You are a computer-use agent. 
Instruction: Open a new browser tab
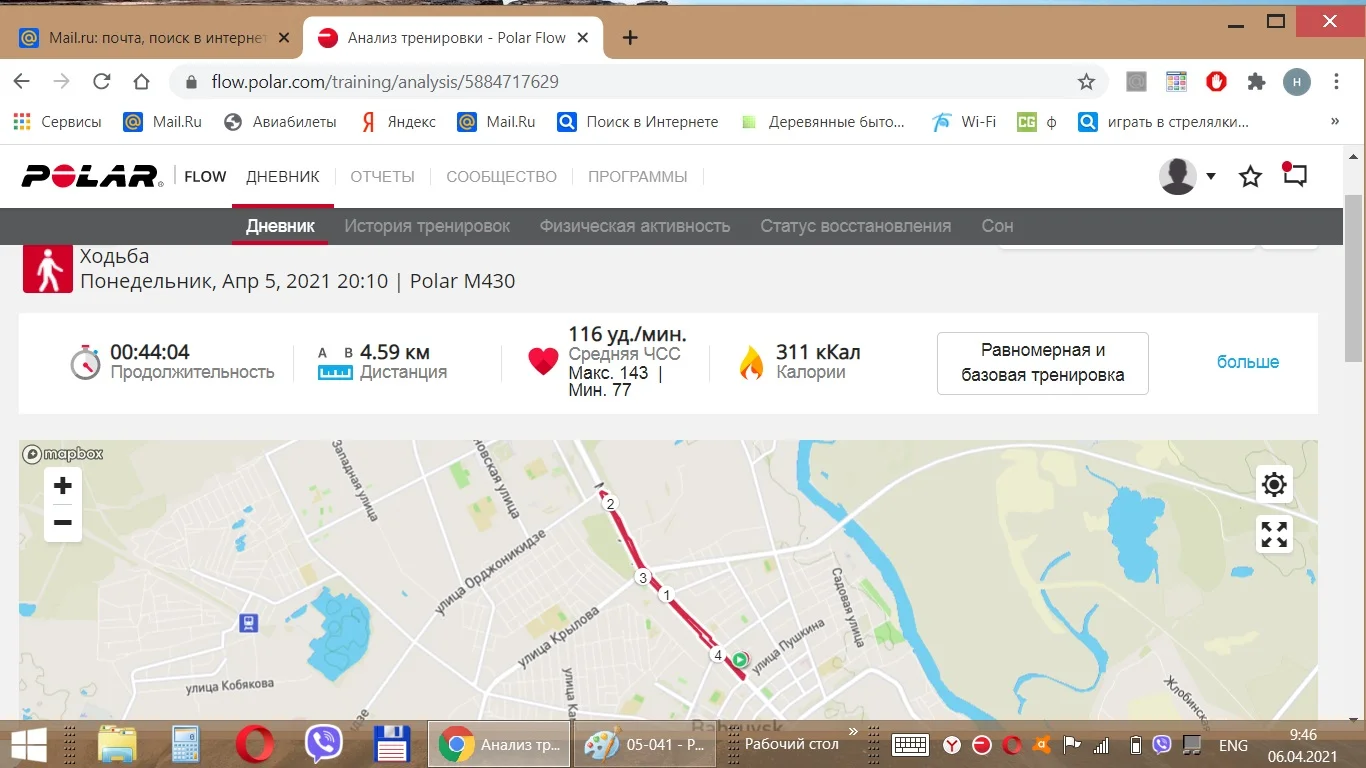coord(630,38)
